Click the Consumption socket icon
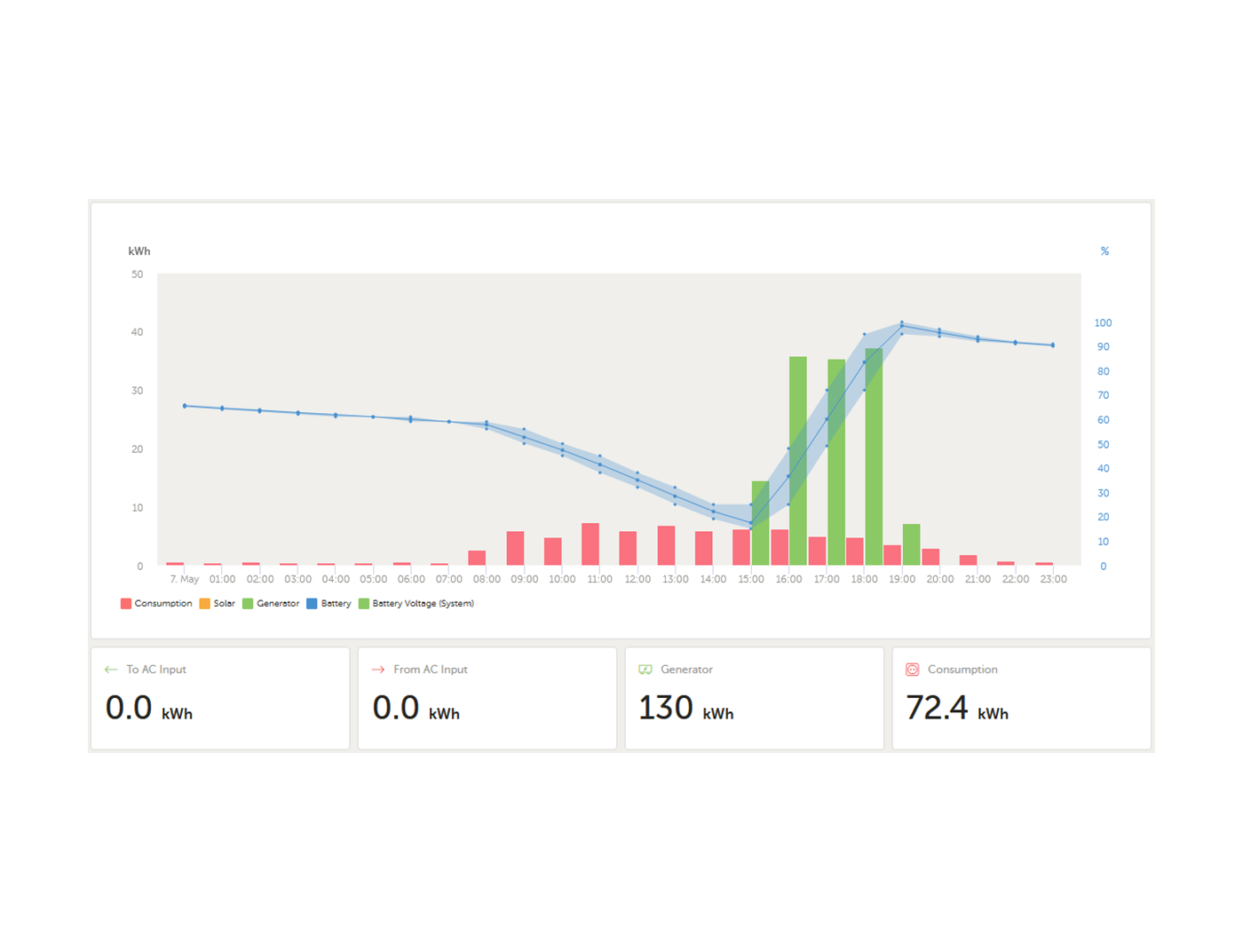 [x=912, y=670]
